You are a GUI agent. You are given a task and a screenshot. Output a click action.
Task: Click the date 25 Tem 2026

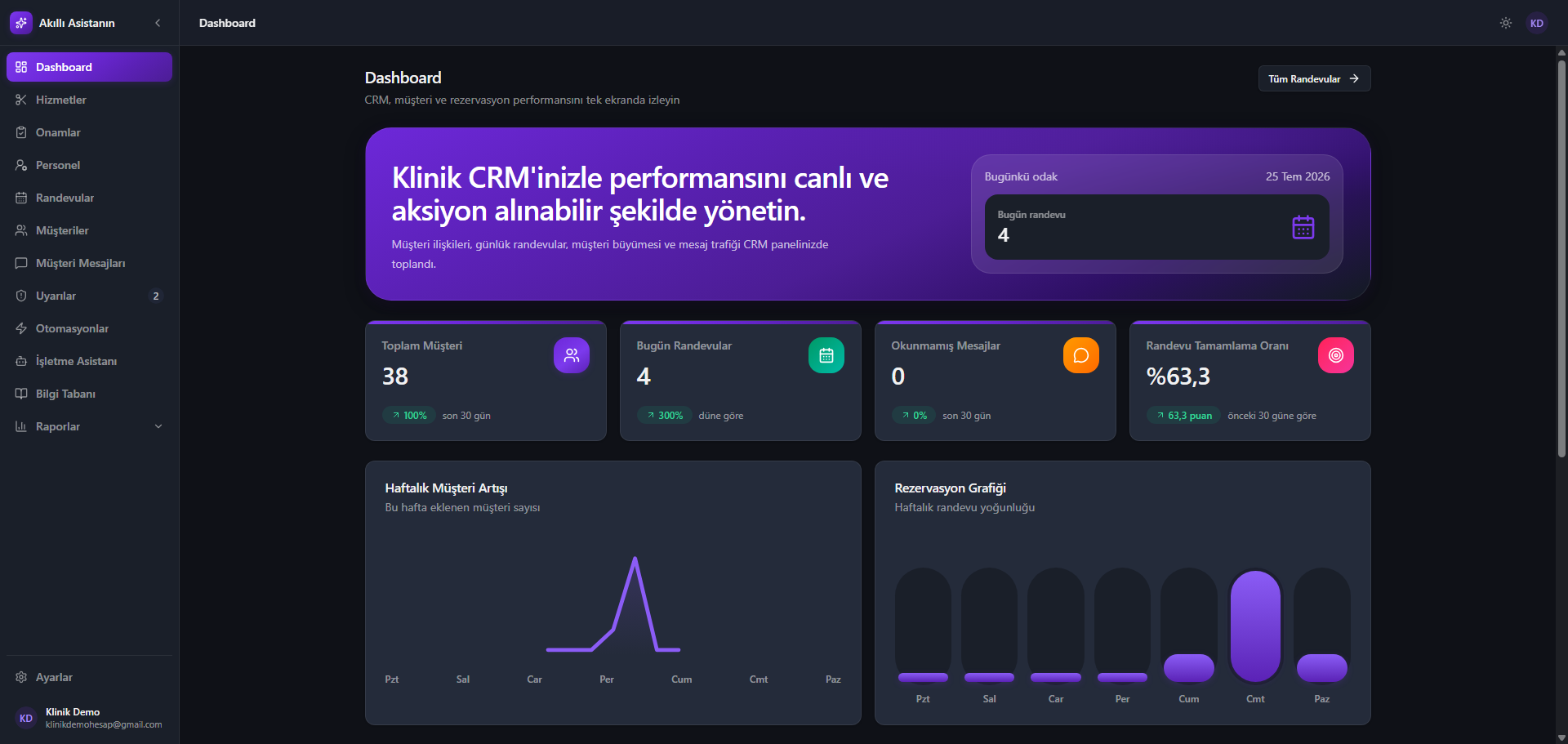[1298, 176]
